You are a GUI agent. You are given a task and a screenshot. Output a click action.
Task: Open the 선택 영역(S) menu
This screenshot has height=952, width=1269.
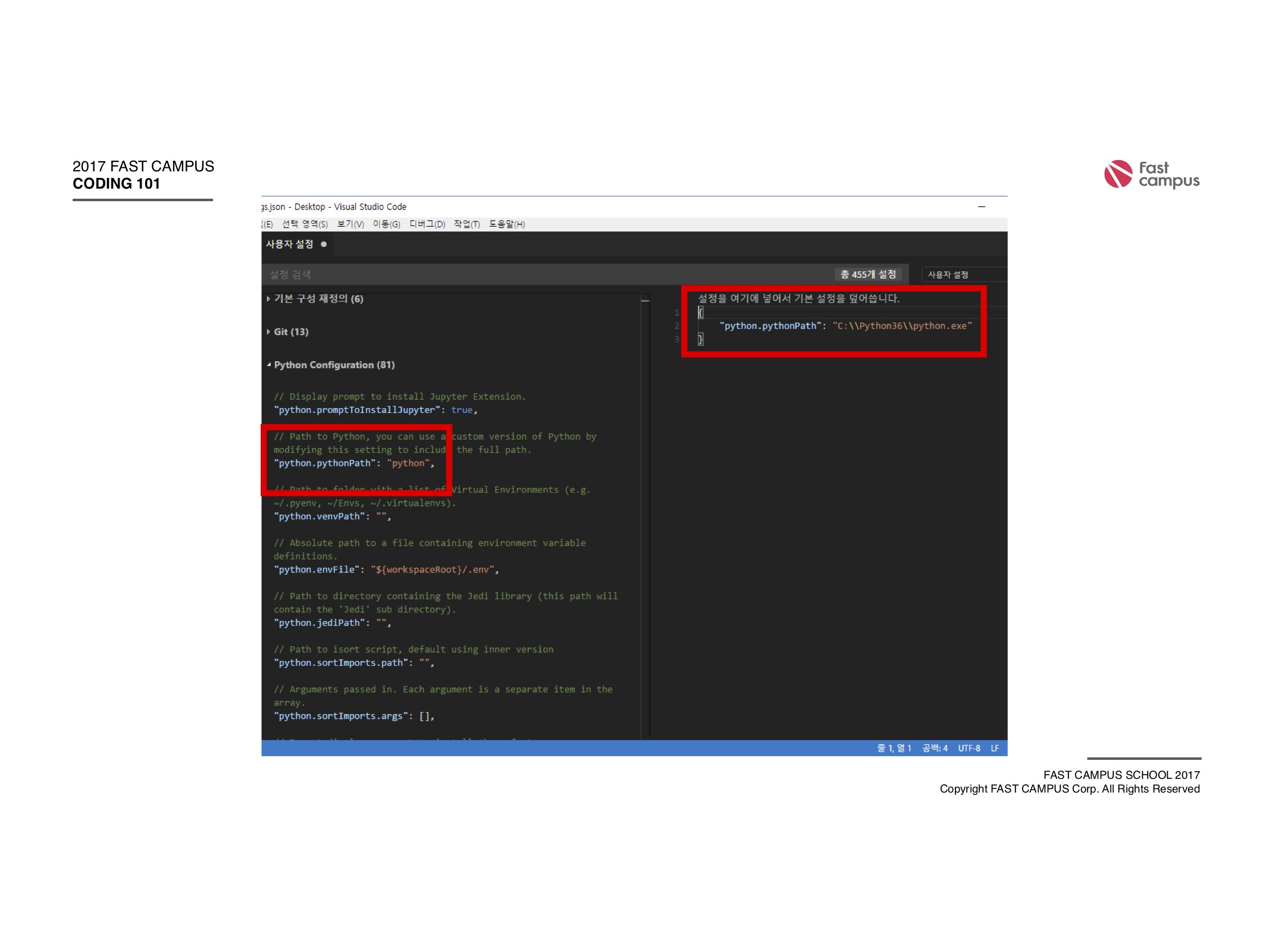[305, 224]
